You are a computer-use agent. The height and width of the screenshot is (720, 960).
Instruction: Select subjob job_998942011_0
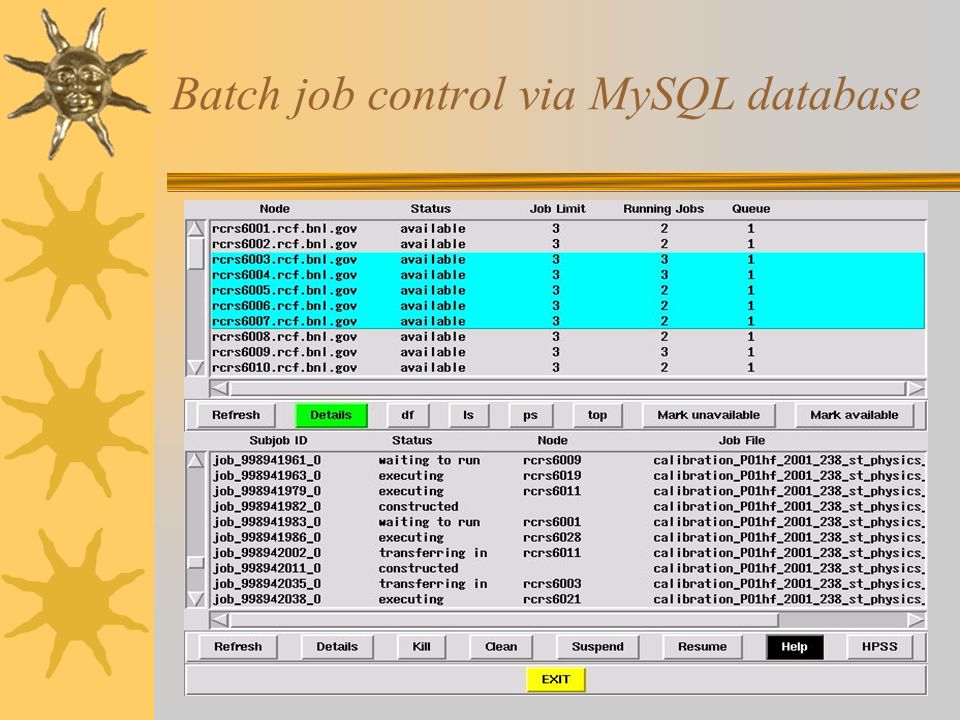[567, 568]
